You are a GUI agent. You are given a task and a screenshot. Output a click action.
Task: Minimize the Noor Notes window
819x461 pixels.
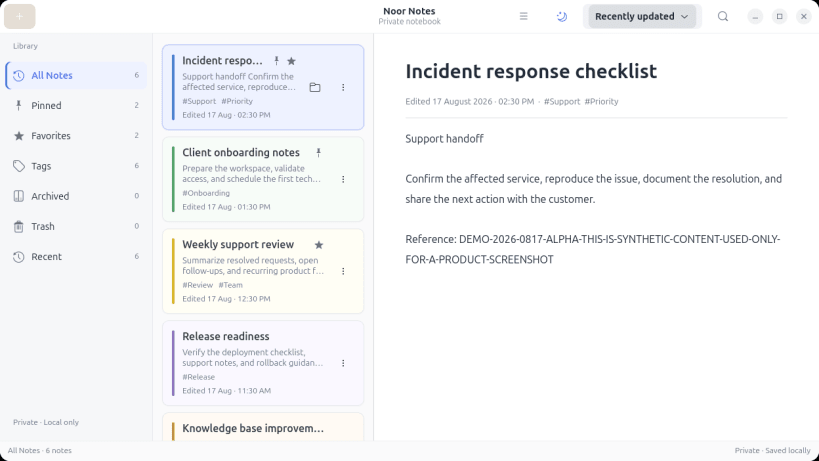click(755, 17)
